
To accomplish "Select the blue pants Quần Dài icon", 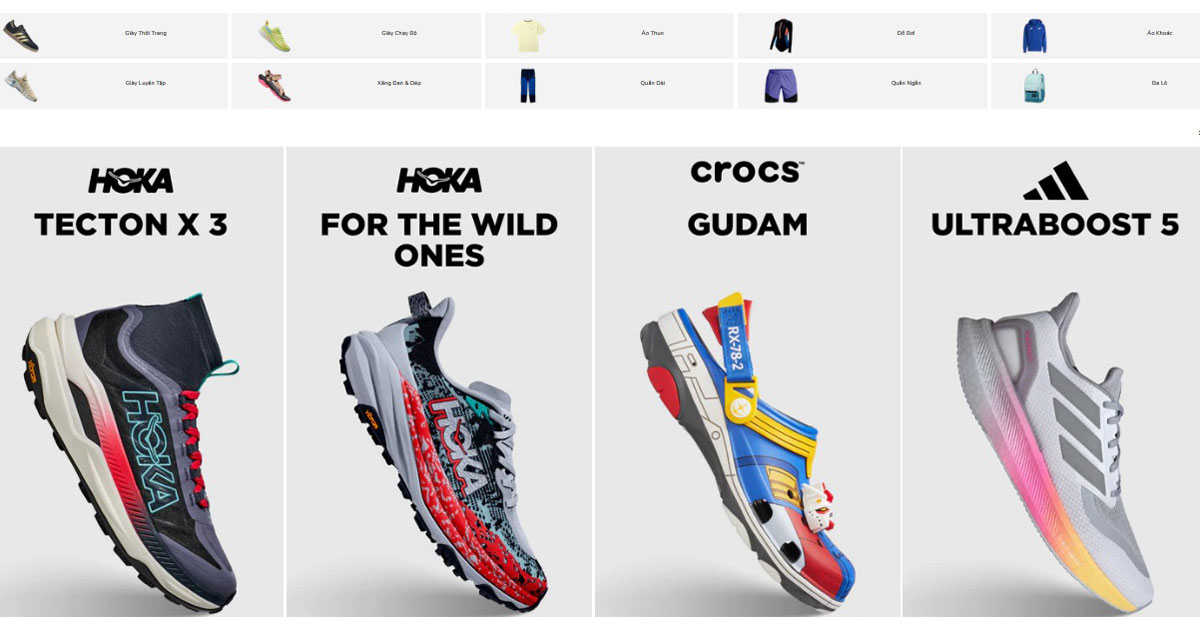I will (528, 86).
